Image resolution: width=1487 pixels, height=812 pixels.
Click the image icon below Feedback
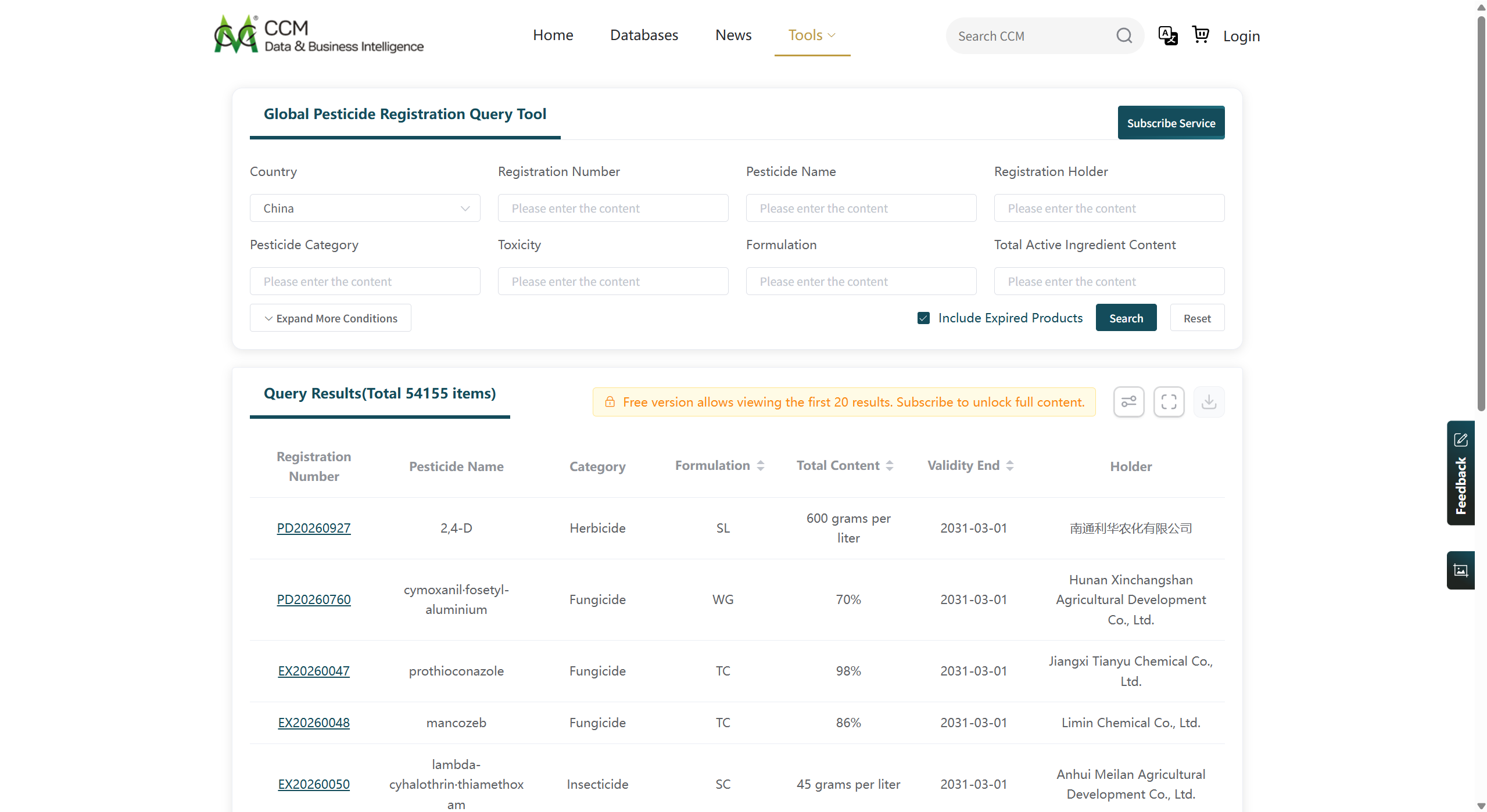(1460, 570)
